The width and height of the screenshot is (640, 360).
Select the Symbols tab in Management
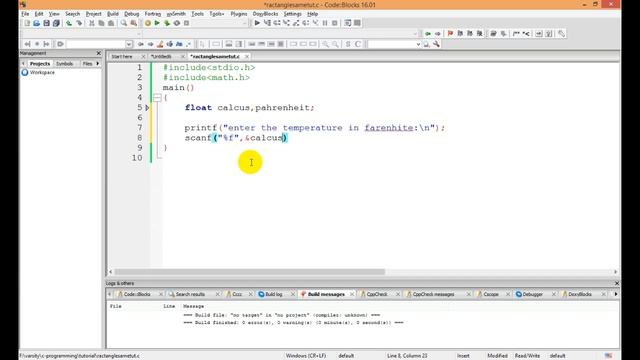pyautogui.click(x=64, y=64)
